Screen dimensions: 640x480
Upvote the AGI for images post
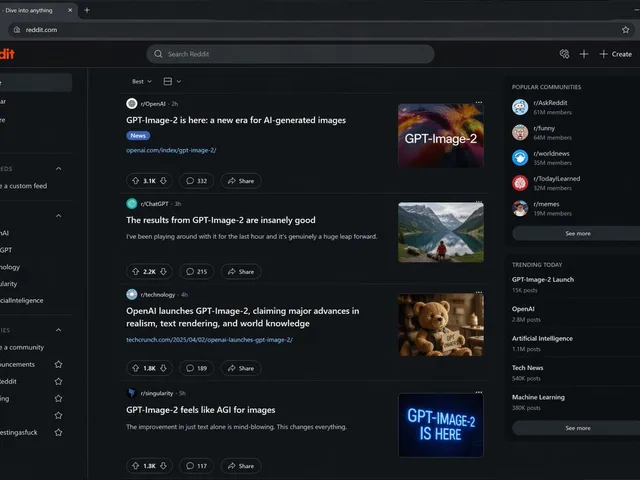pyautogui.click(x=136, y=466)
